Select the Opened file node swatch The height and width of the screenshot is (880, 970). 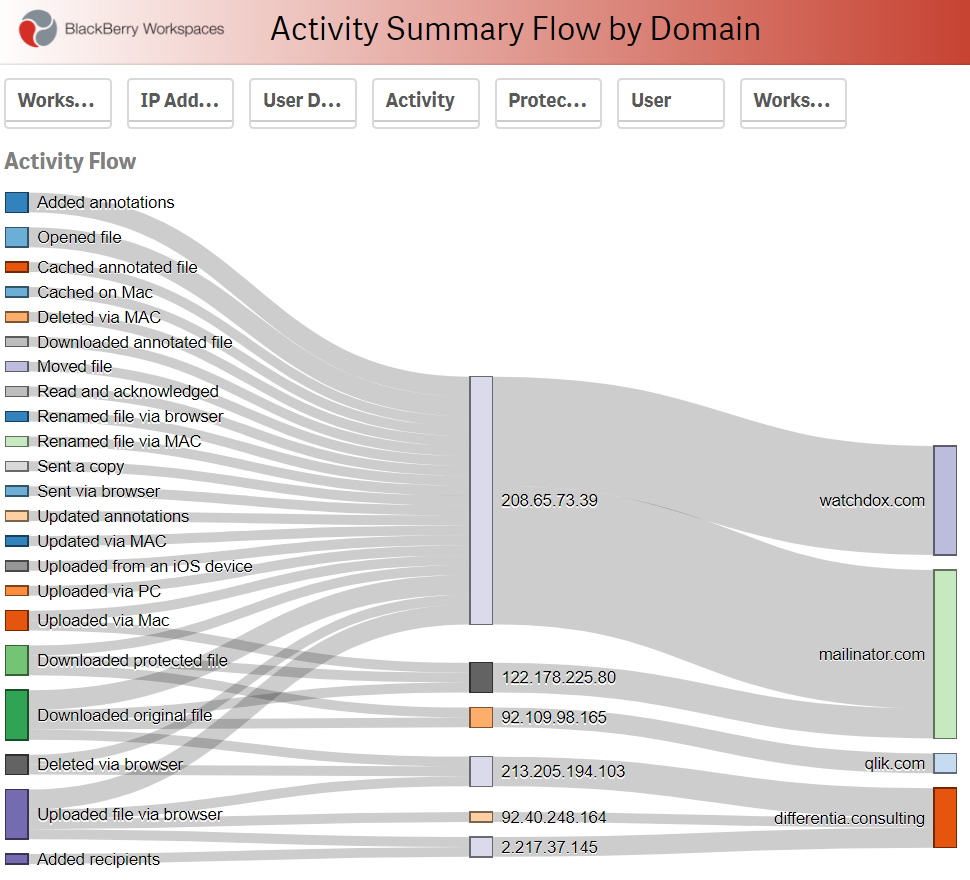[x=17, y=237]
